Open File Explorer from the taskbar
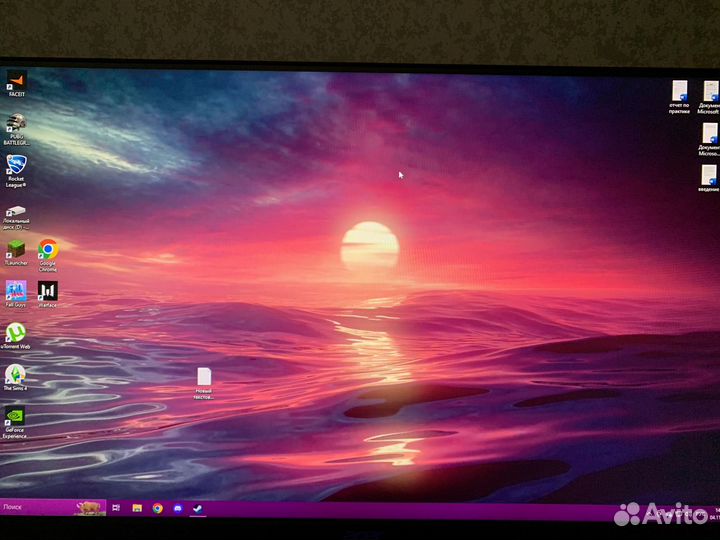This screenshot has height=540, width=720. pyautogui.click(x=137, y=508)
